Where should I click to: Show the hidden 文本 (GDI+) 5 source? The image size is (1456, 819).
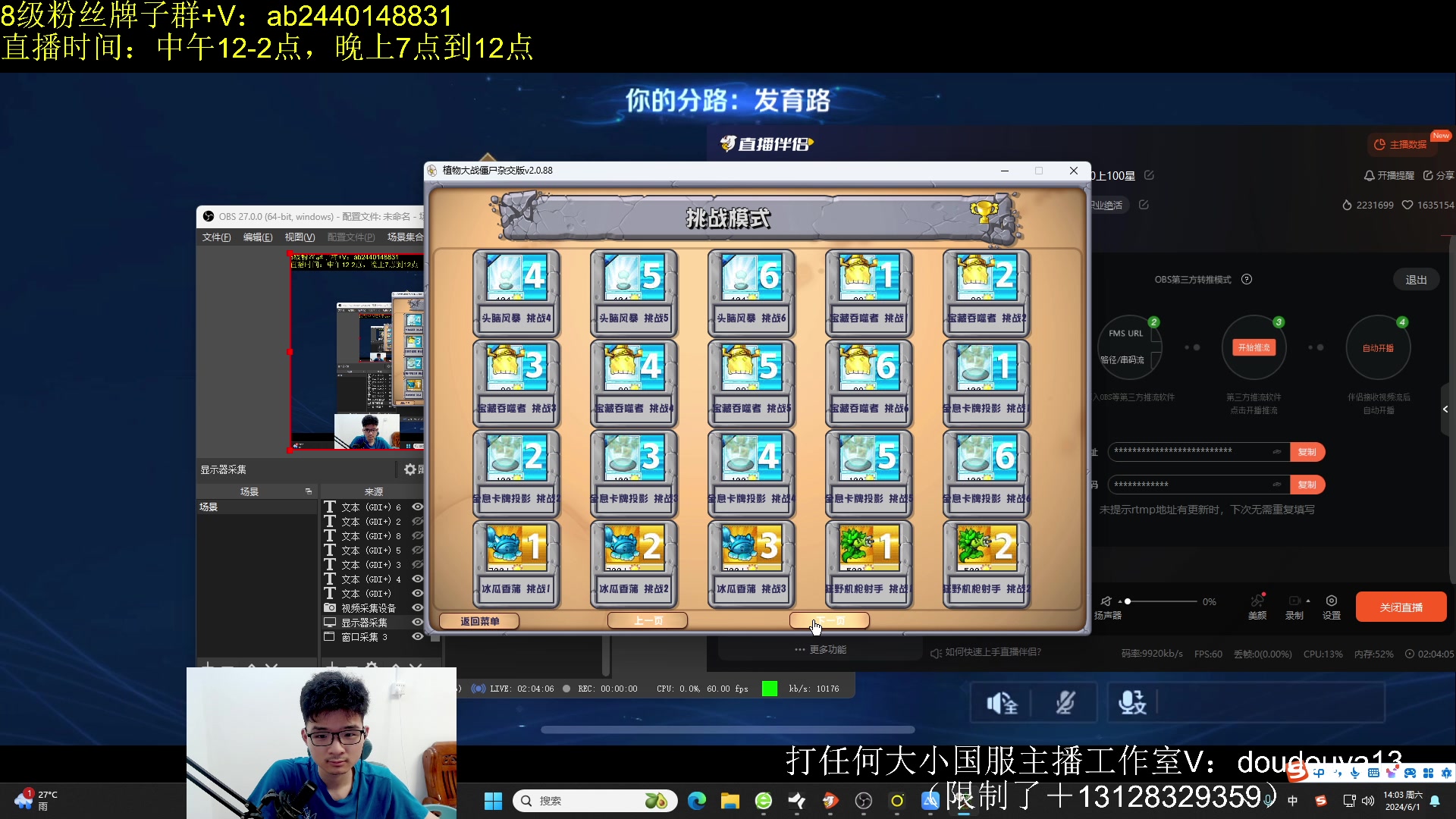pos(417,550)
